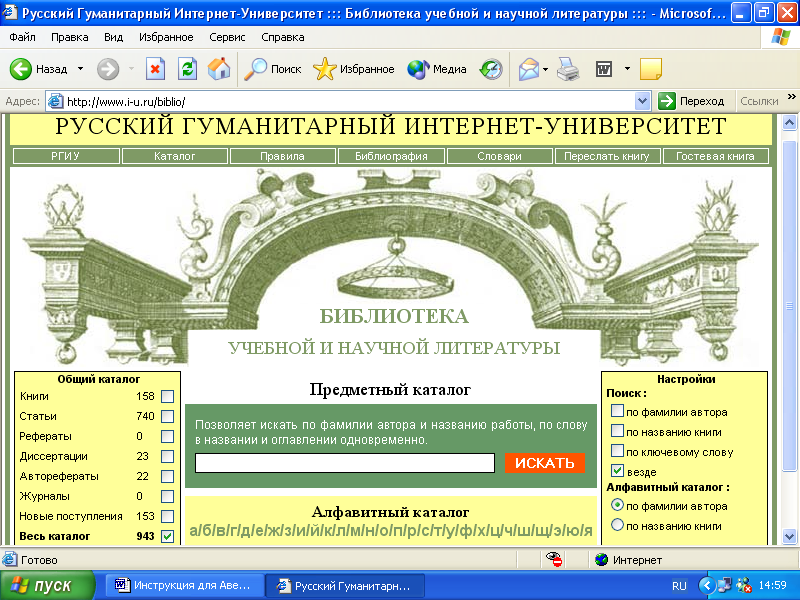Viewport: 800px width, 600px height.
Task: Open the Сервис menu
Action: [227, 37]
